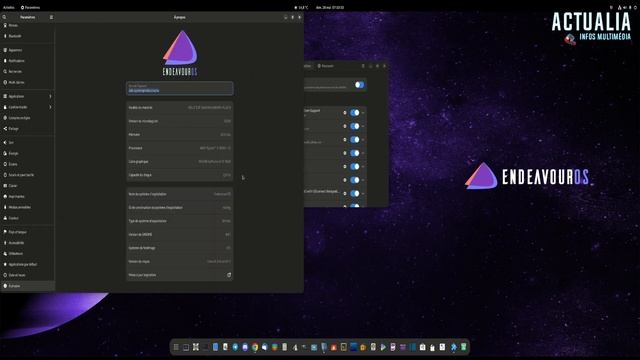Click the Capacité du disque row

click(x=180, y=175)
